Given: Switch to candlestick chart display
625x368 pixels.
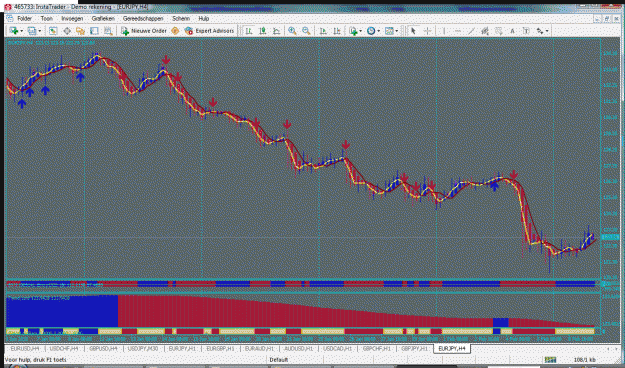Looking at the screenshot, I should click(263, 31).
